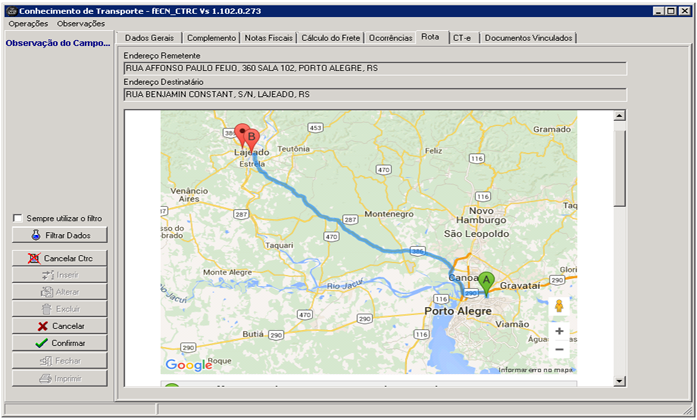
Task: Click the 453 highway shield on map
Action: pyautogui.click(x=315, y=128)
